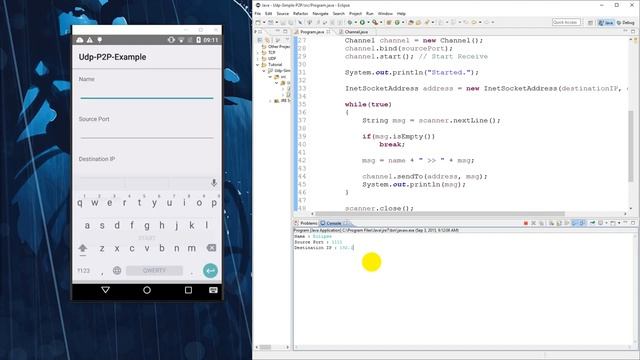Switch to the Program.java editor tab
This screenshot has width=640, height=360.
312,32
